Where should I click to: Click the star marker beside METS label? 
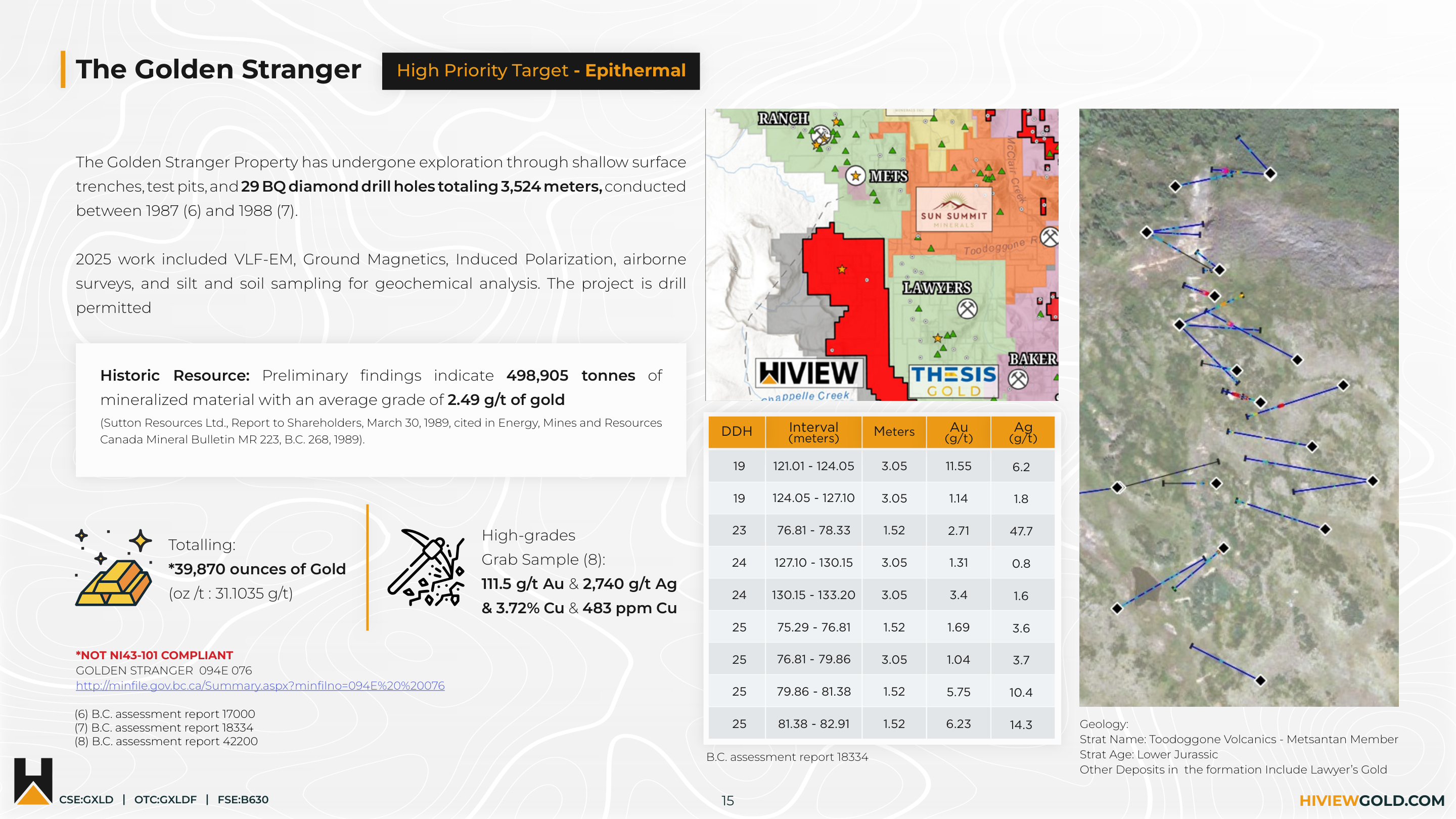855,176
